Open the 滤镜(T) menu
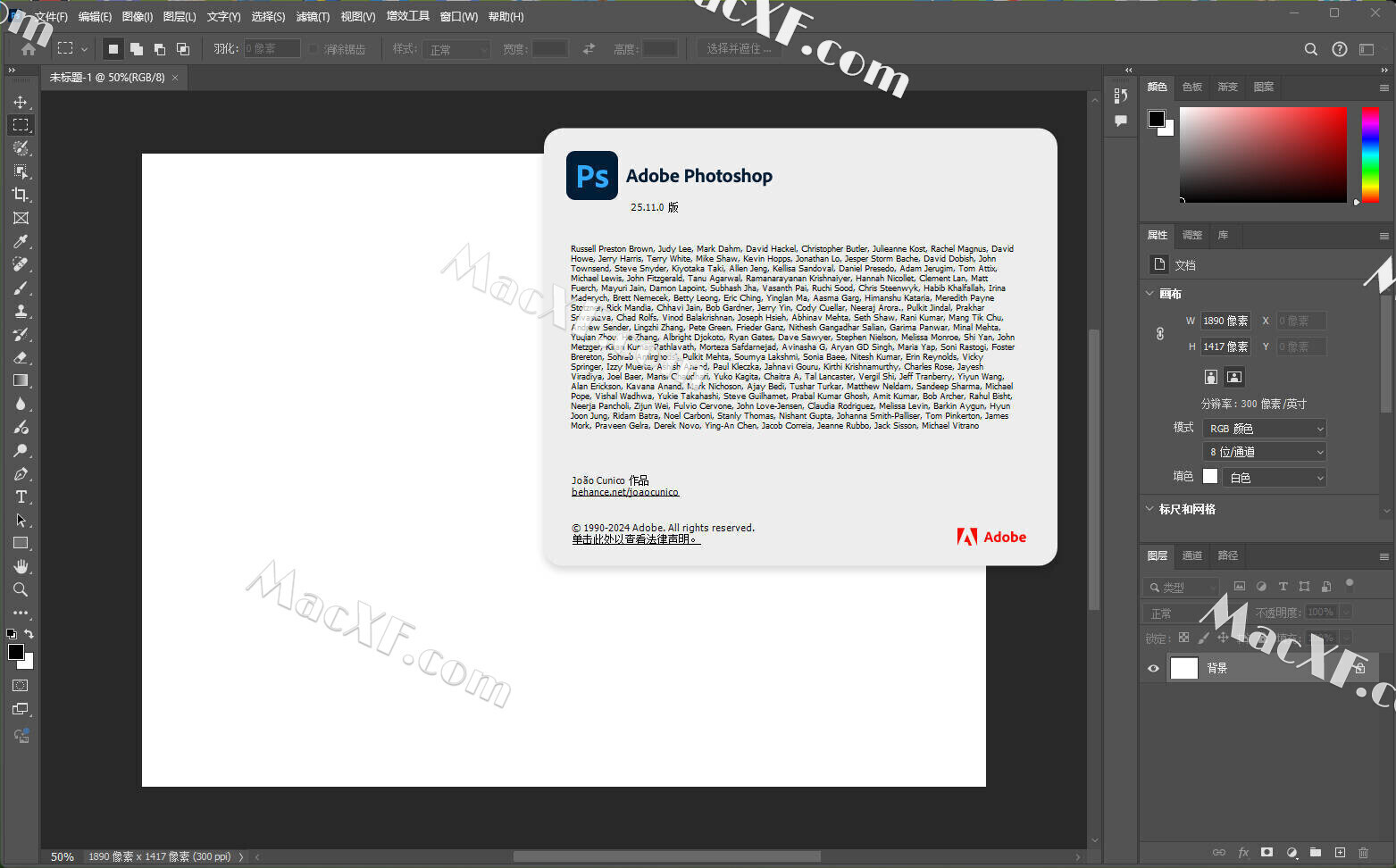 coord(313,17)
